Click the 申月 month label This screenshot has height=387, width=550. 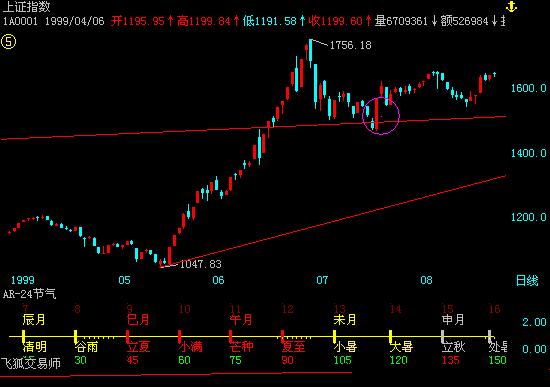click(x=452, y=320)
